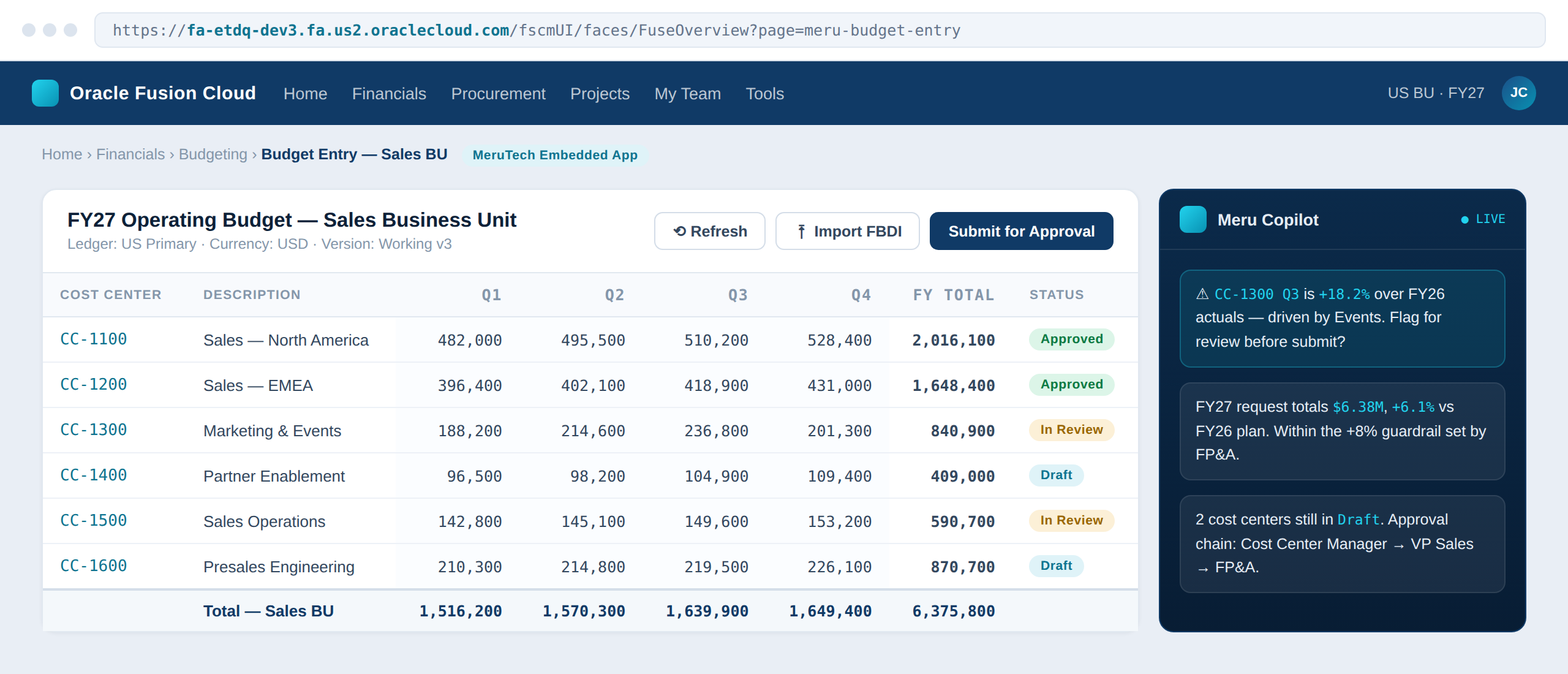
Task: Select FY total 590,700 for Sales Operations
Action: (x=963, y=522)
